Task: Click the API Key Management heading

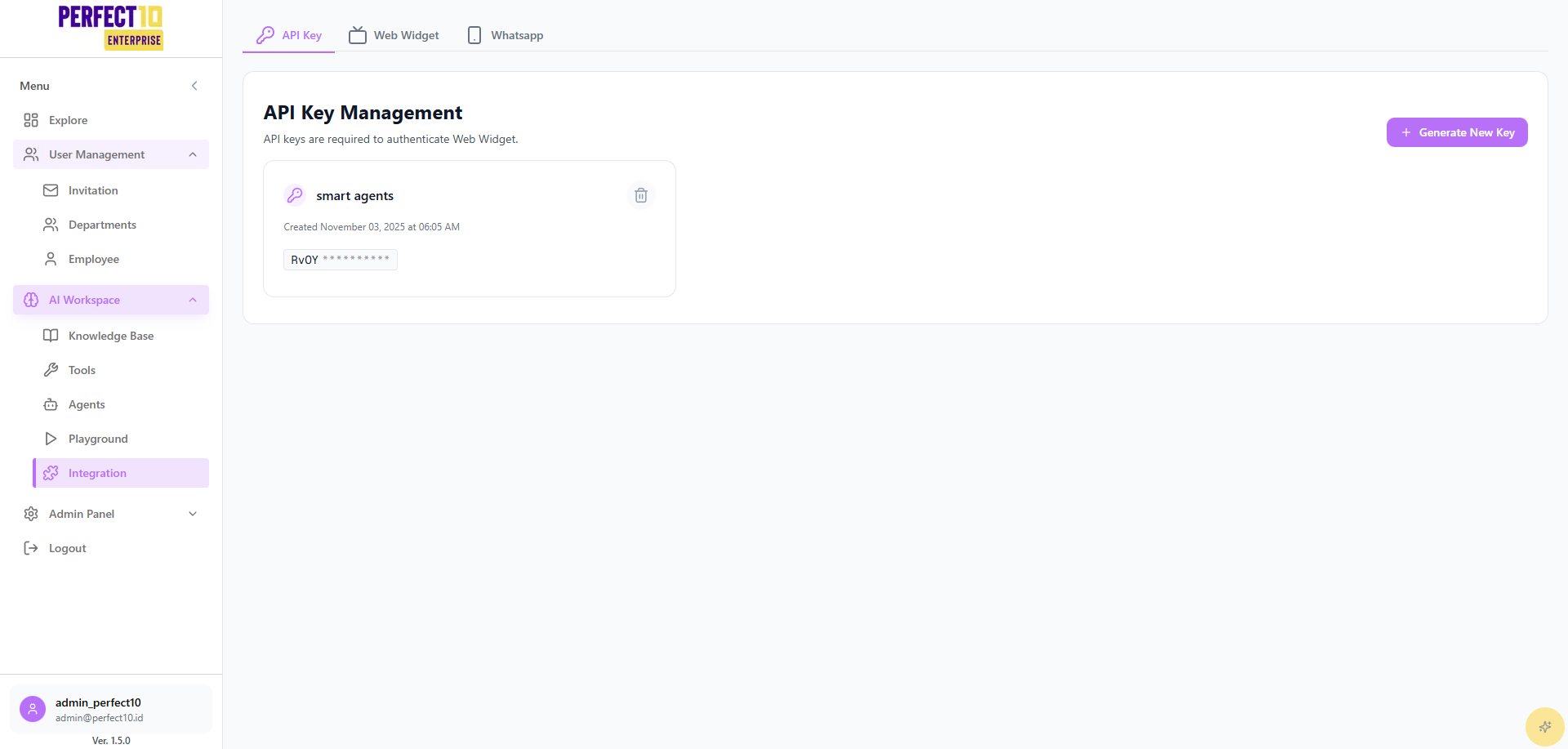Action: coord(363,113)
